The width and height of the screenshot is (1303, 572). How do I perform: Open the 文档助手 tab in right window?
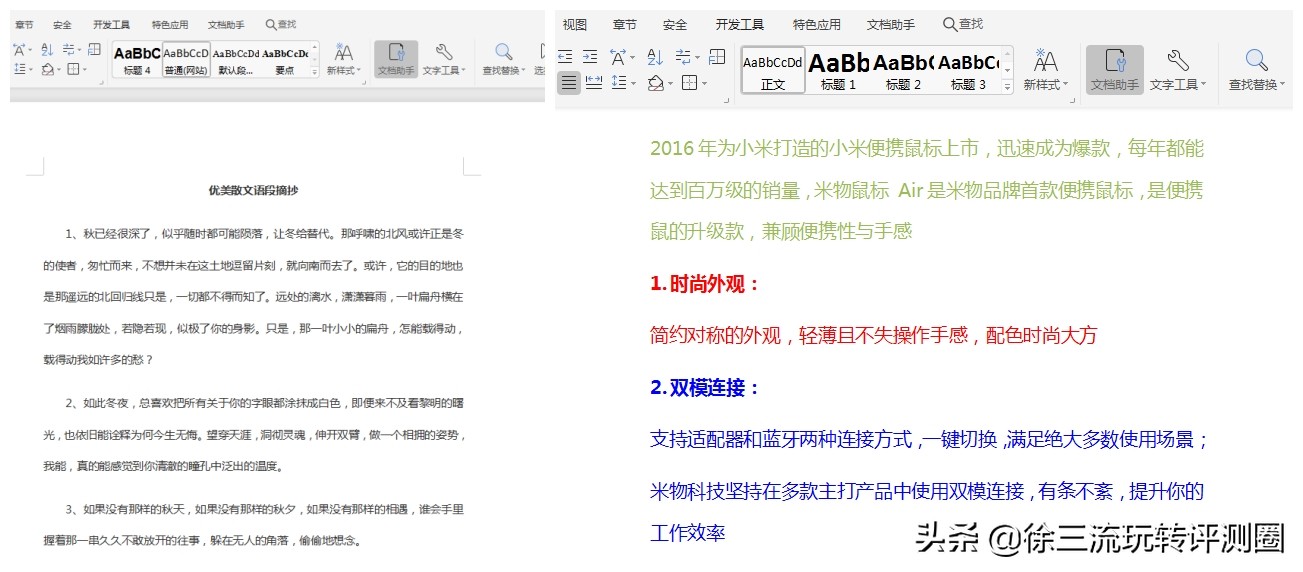pos(891,24)
